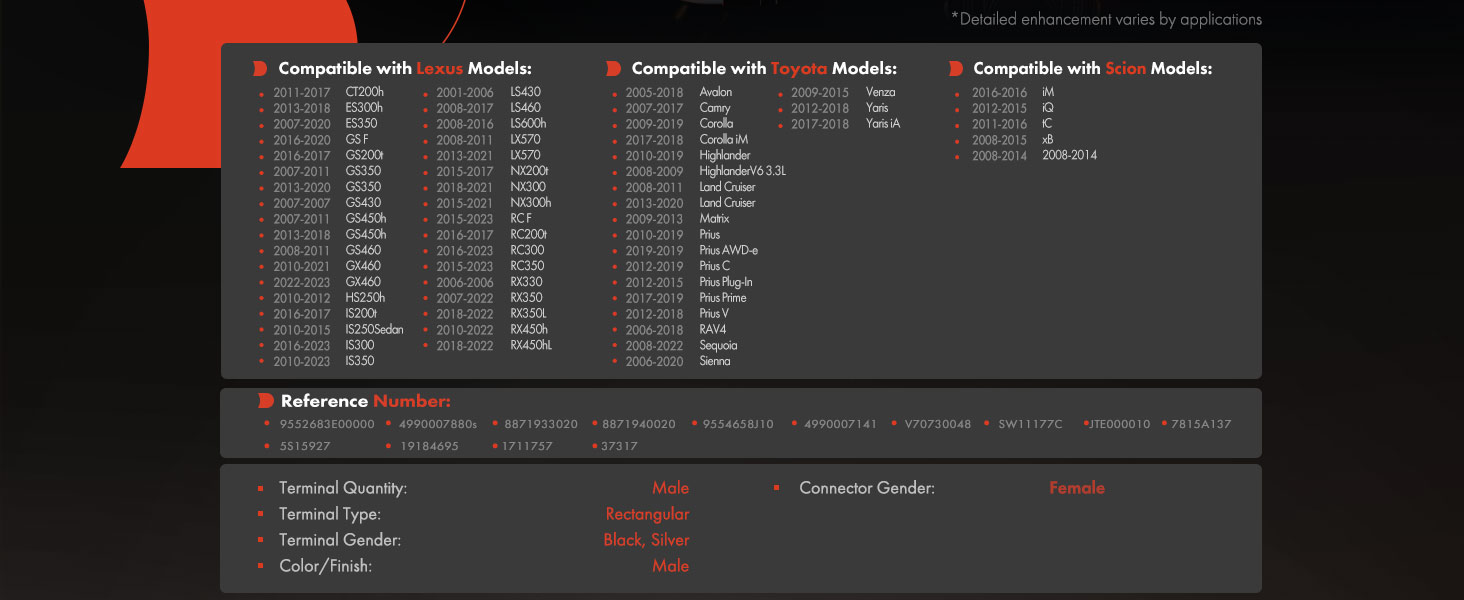Click the RX350L model entry
The width and height of the screenshot is (1464, 600).
tap(529, 314)
